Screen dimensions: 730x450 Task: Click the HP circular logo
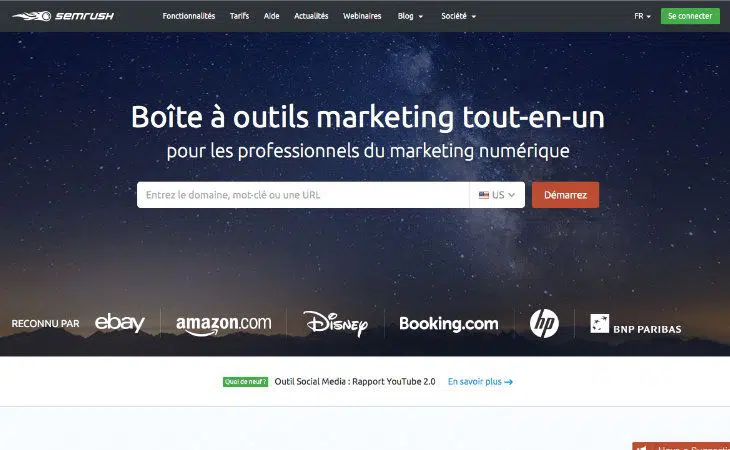[544, 323]
